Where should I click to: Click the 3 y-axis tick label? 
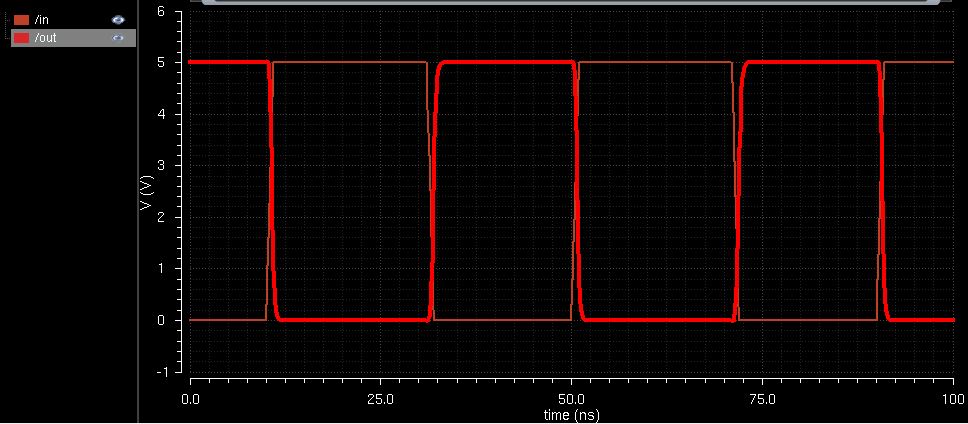161,165
